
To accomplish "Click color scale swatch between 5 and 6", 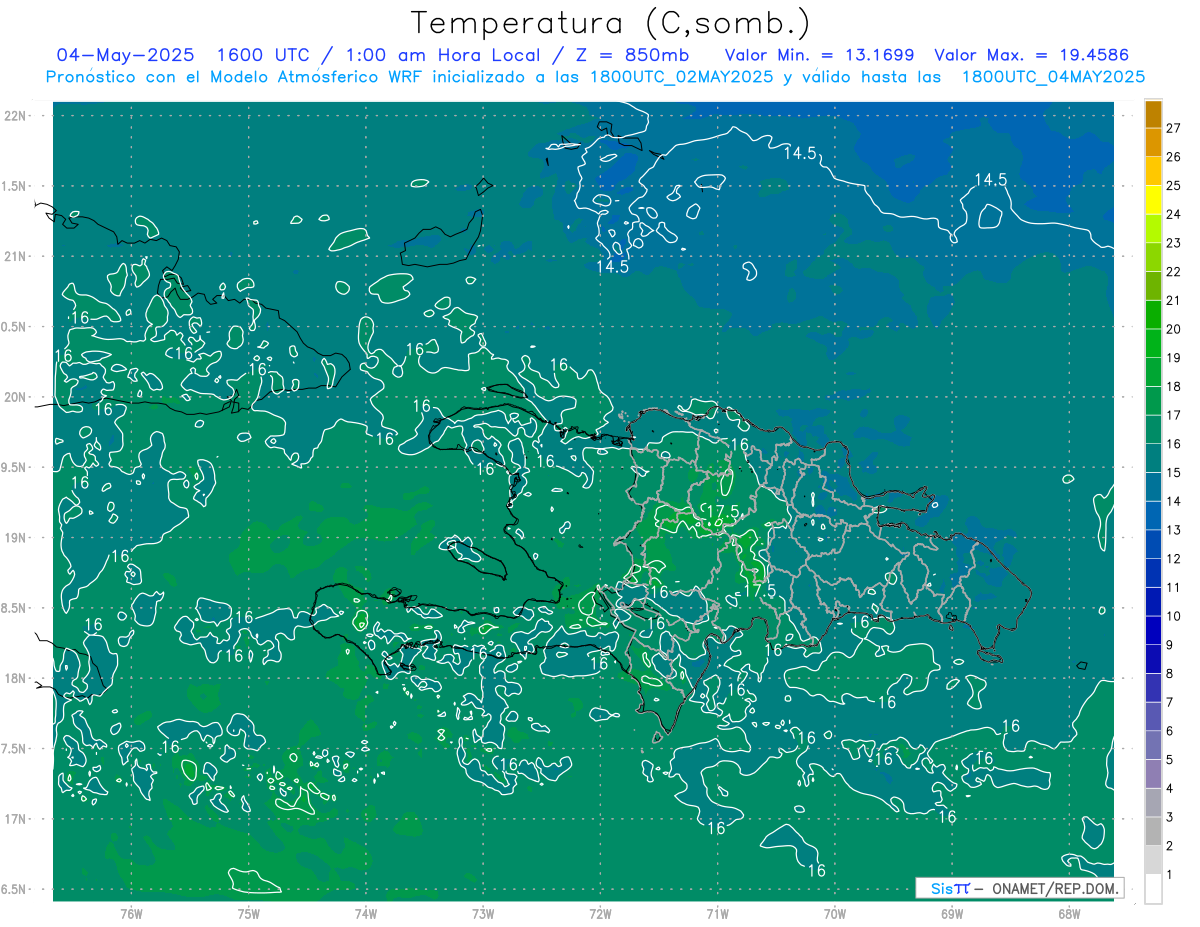I will pyautogui.click(x=1153, y=745).
